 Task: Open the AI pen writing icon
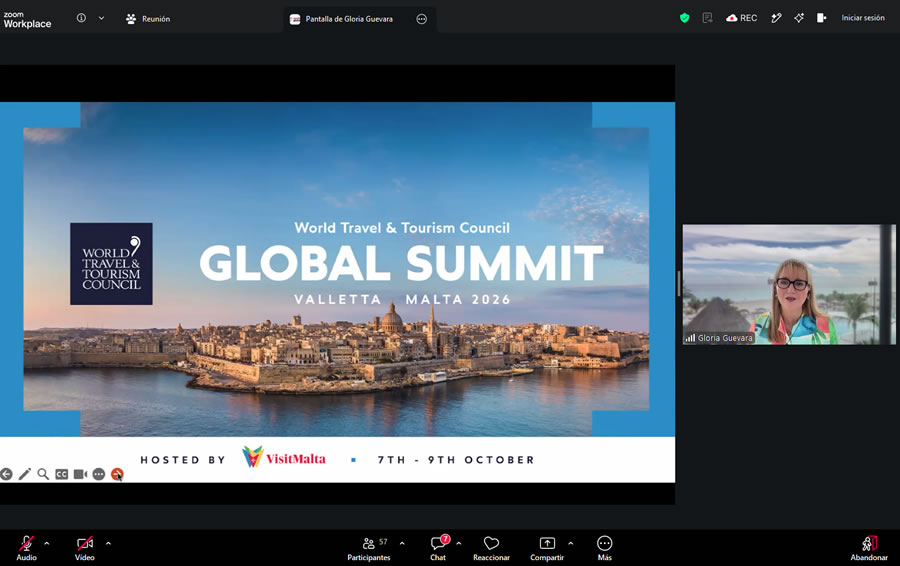(x=776, y=18)
